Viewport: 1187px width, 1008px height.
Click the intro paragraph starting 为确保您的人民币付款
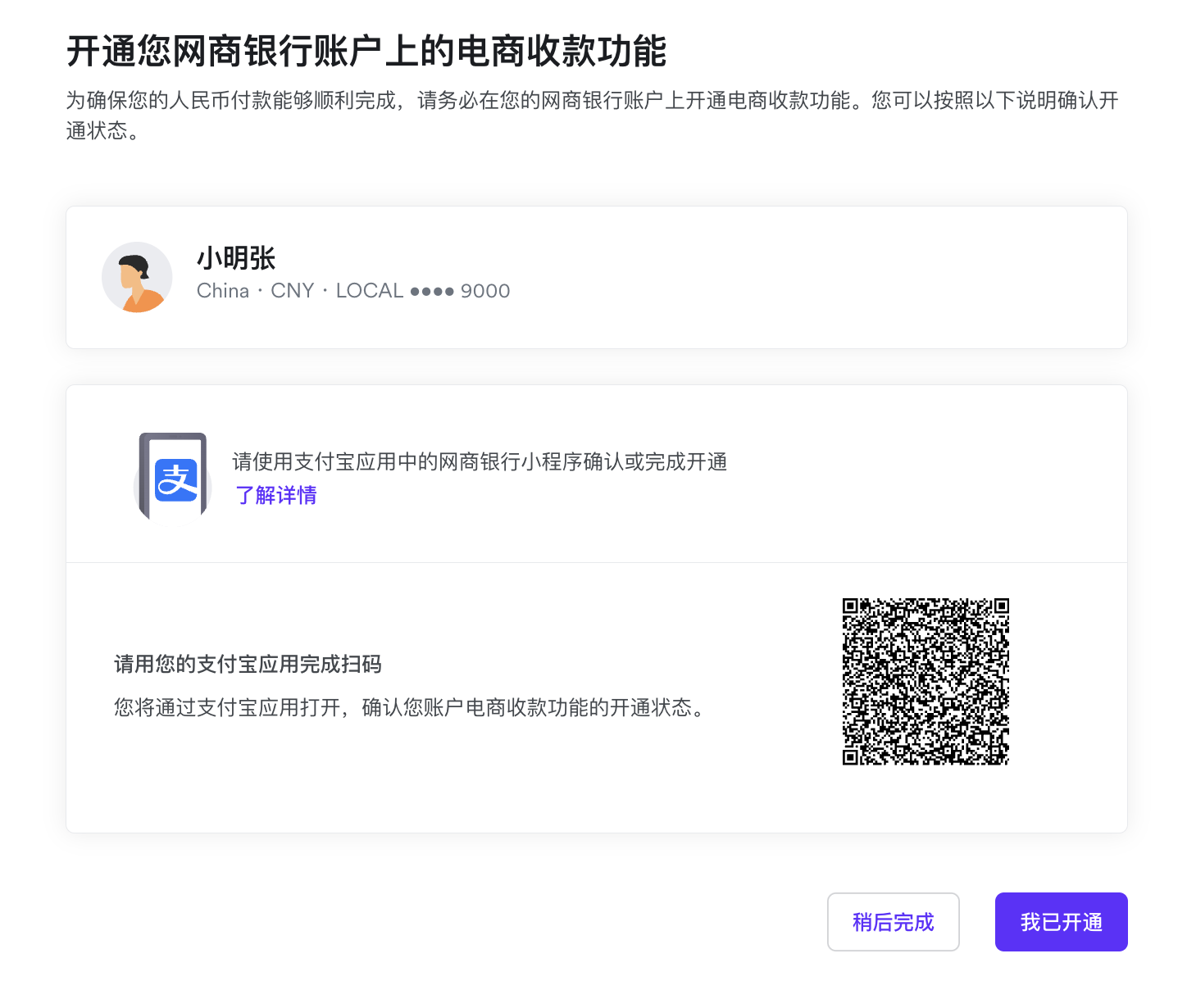(593, 115)
